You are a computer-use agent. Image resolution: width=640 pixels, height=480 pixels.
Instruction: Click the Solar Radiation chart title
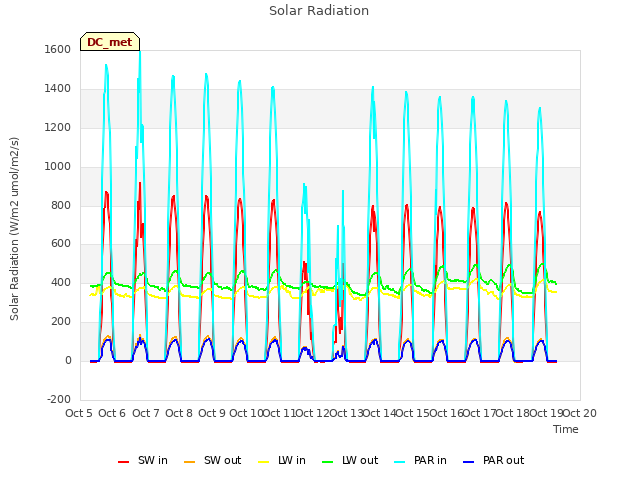coord(319,11)
